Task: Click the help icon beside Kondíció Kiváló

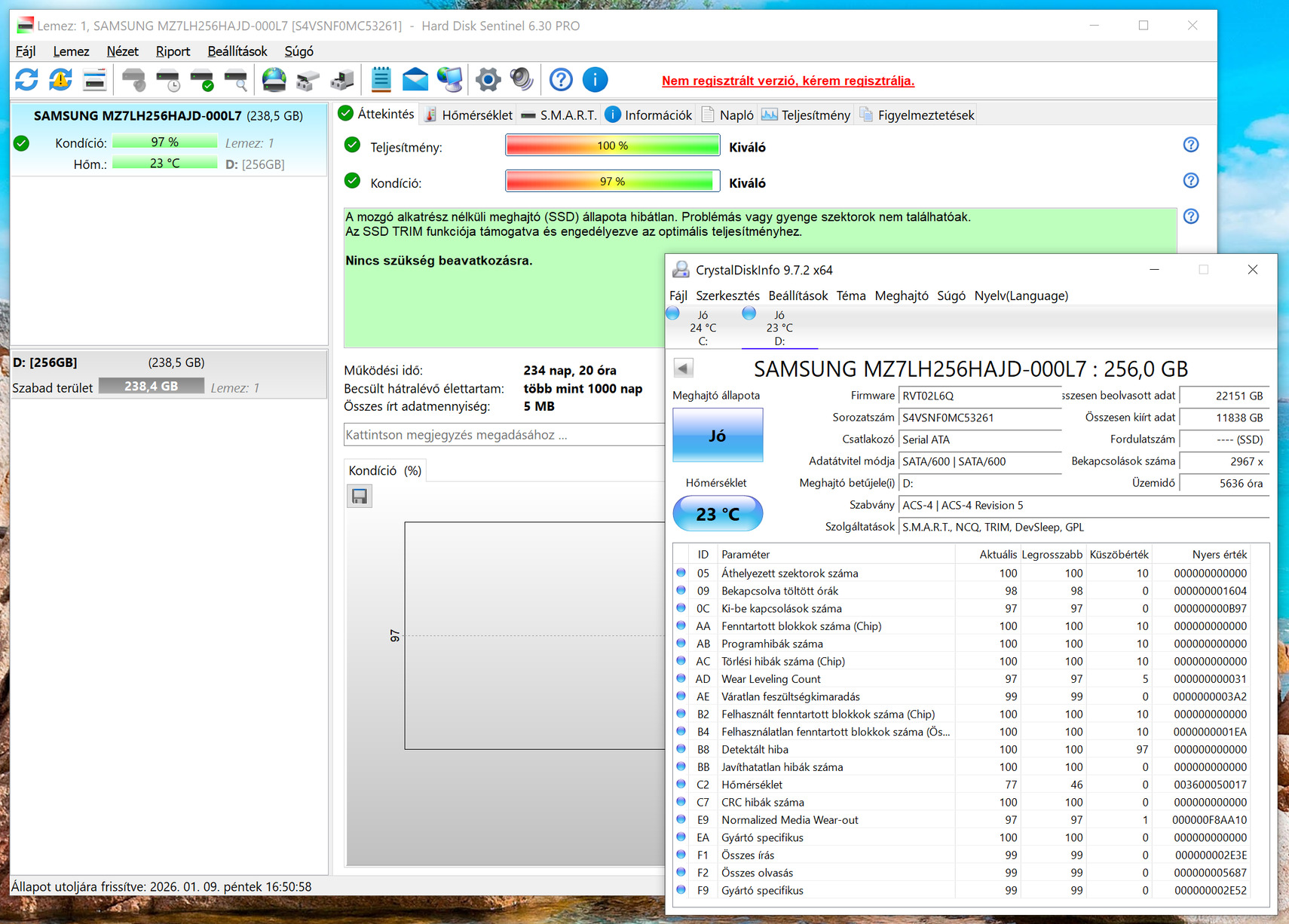Action: click(x=1191, y=181)
